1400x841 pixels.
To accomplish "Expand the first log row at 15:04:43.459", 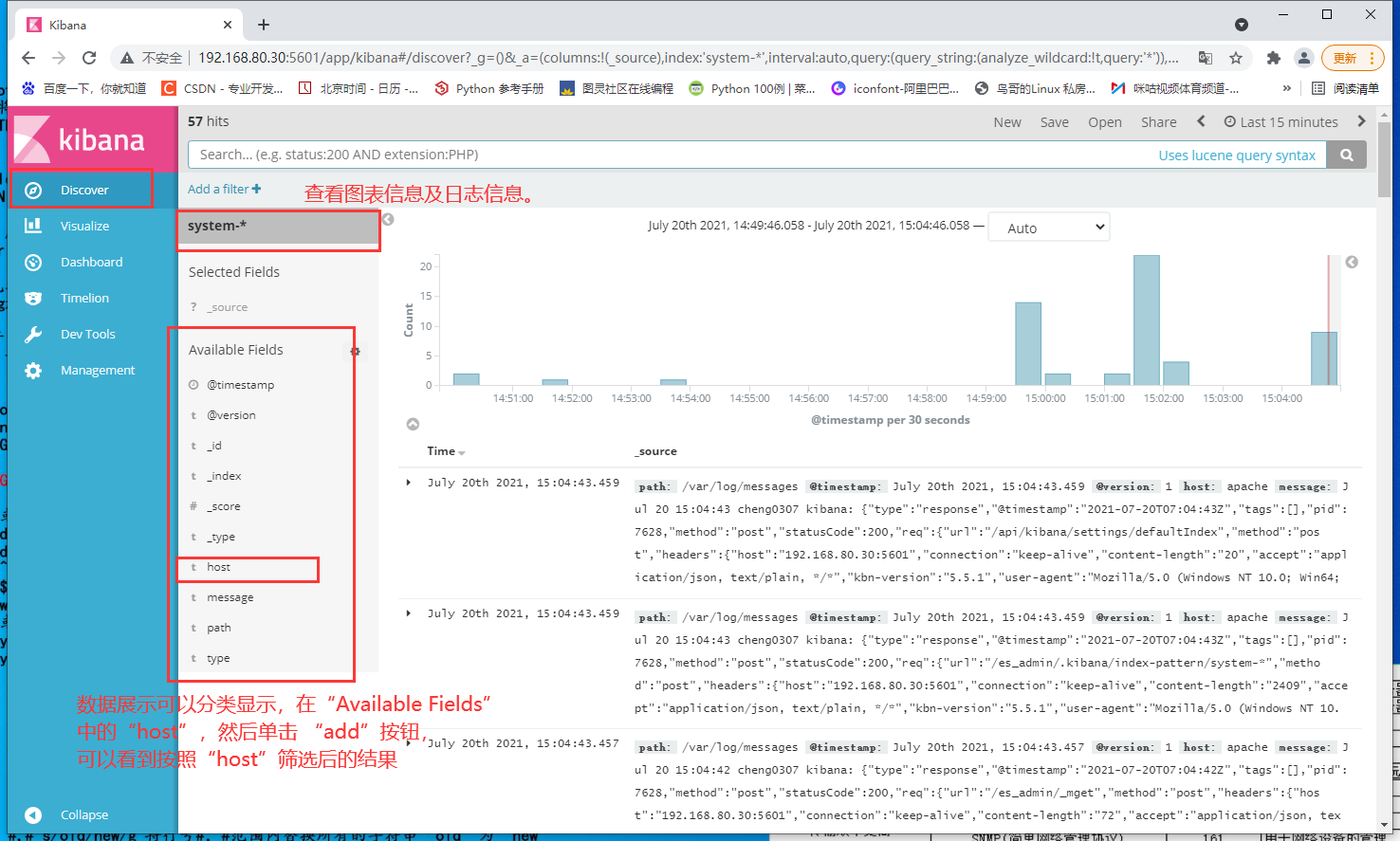I will (409, 483).
